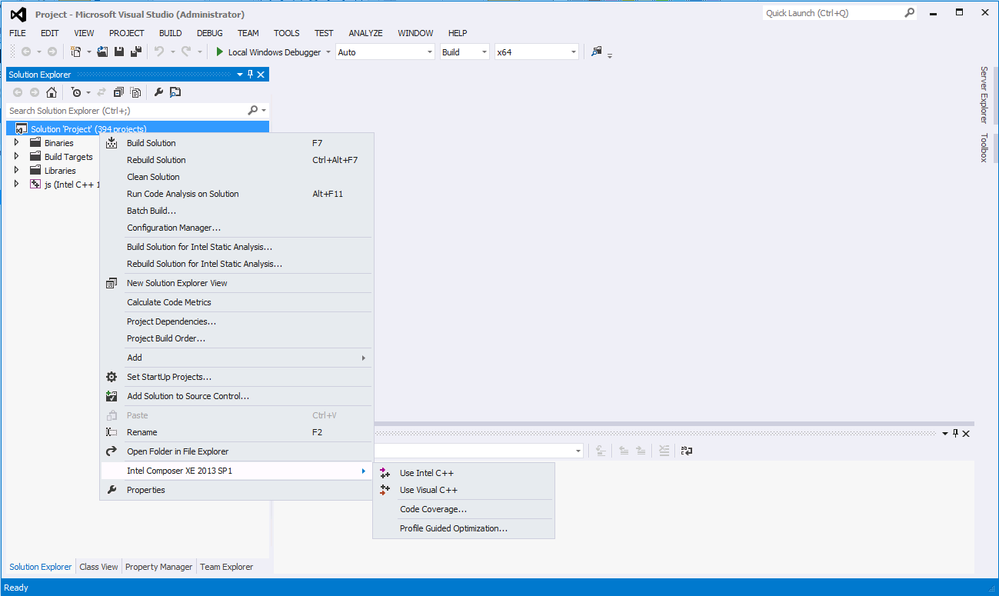Open the BUILD menu

(170, 33)
